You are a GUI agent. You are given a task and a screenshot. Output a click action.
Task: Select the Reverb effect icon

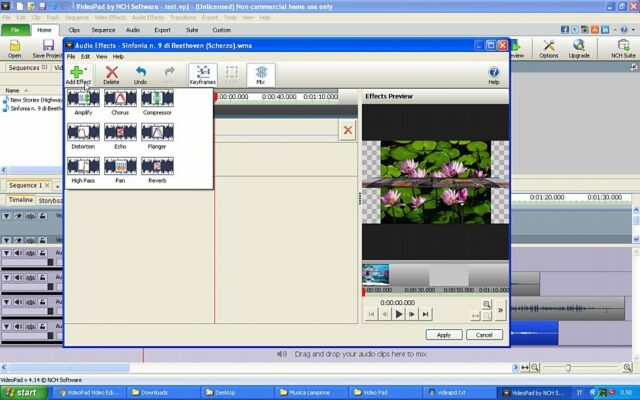pyautogui.click(x=157, y=168)
